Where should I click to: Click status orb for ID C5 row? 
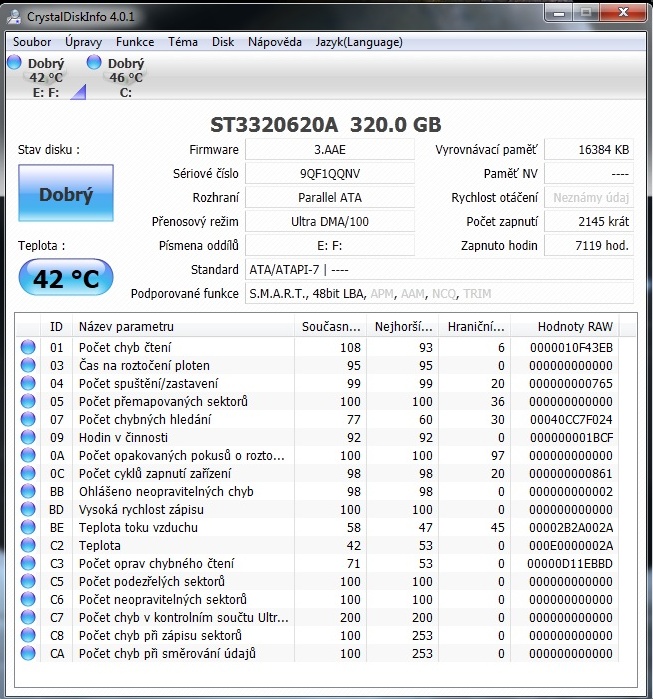click(28, 581)
